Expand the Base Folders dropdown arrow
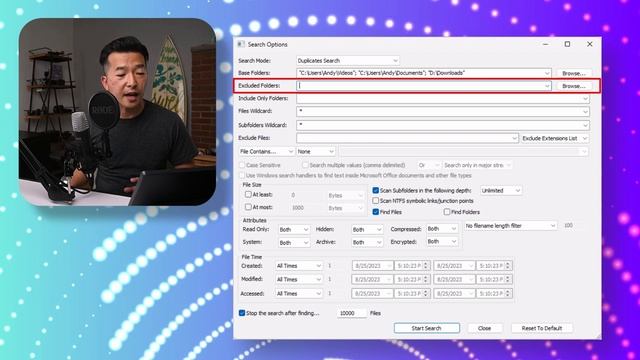This screenshot has width=640, height=360. tap(547, 73)
